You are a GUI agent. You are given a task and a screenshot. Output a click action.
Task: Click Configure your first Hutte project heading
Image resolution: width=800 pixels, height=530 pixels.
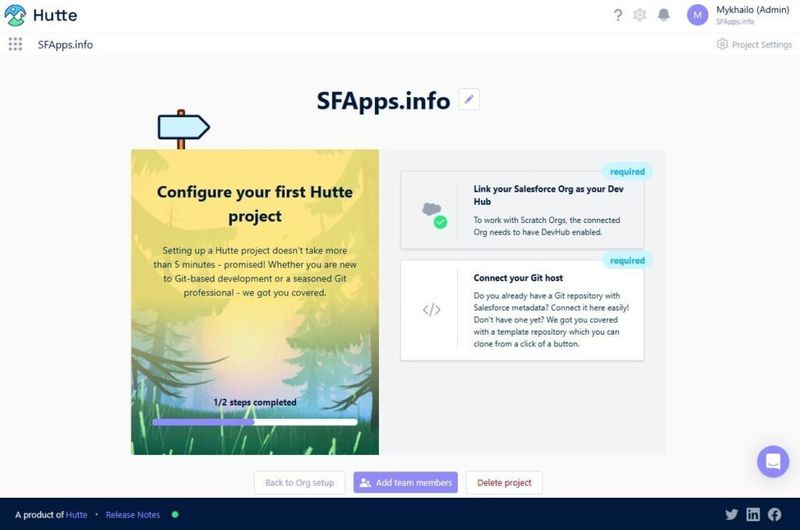[255, 204]
